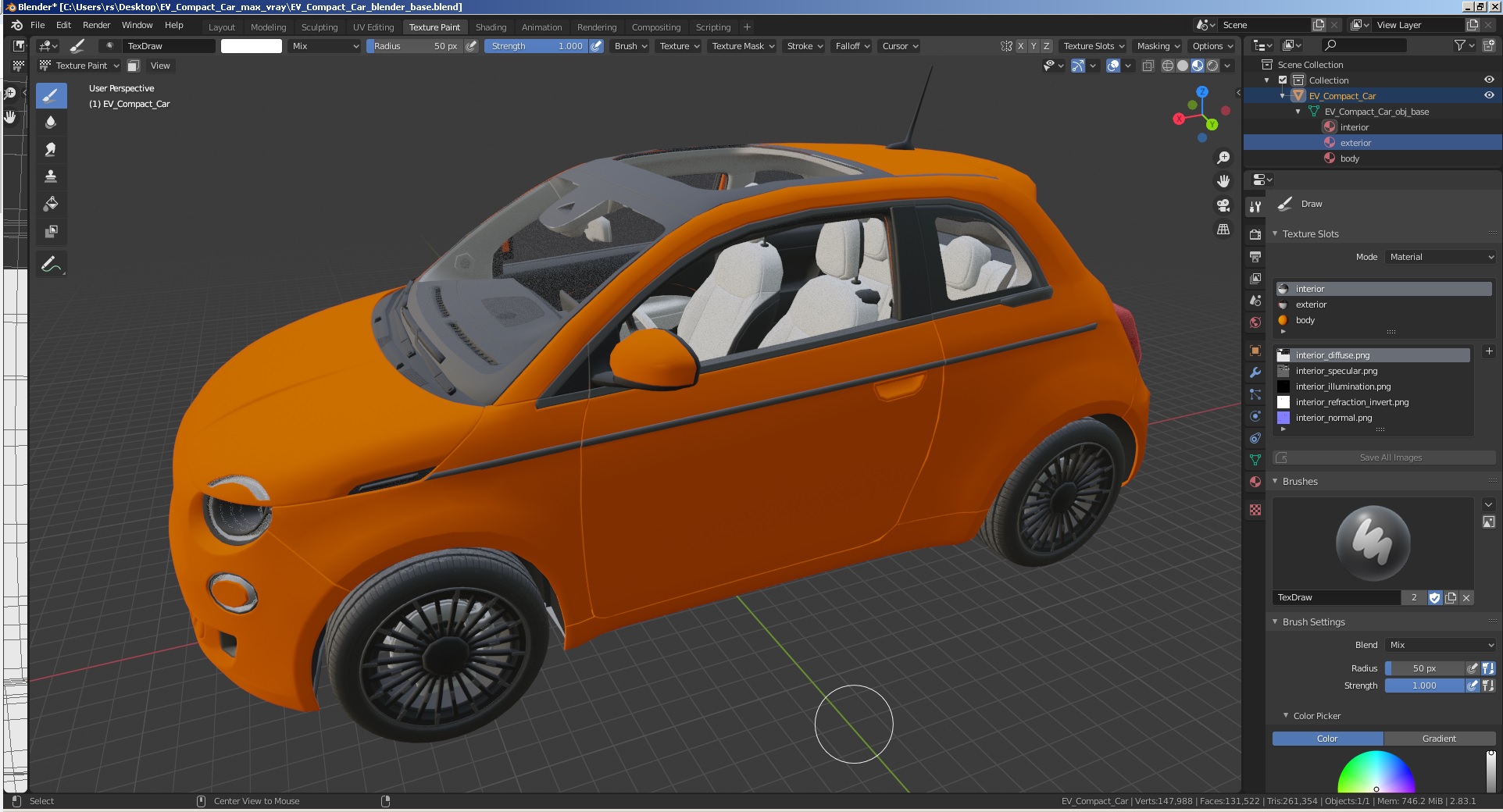Select the Clone stamp tool

click(x=51, y=176)
